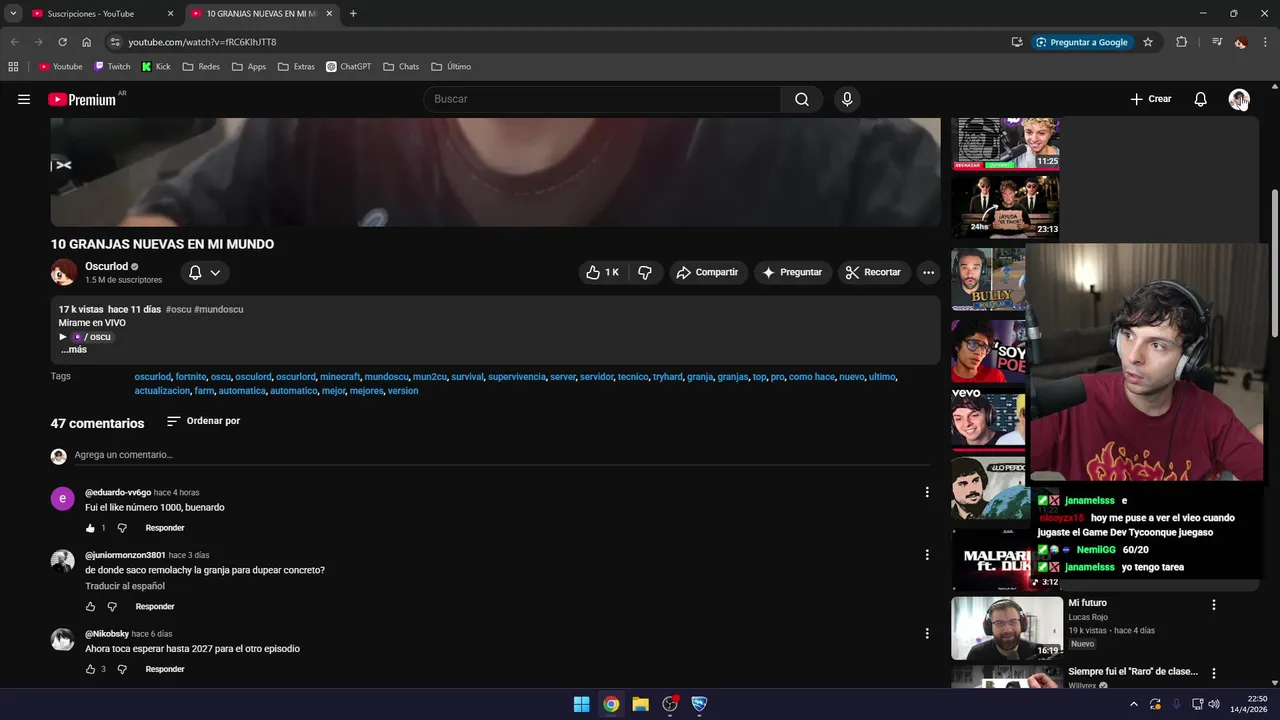Screen dimensions: 1280x720
Task: Open the browser apps grid shortcut
Action: (x=13, y=67)
